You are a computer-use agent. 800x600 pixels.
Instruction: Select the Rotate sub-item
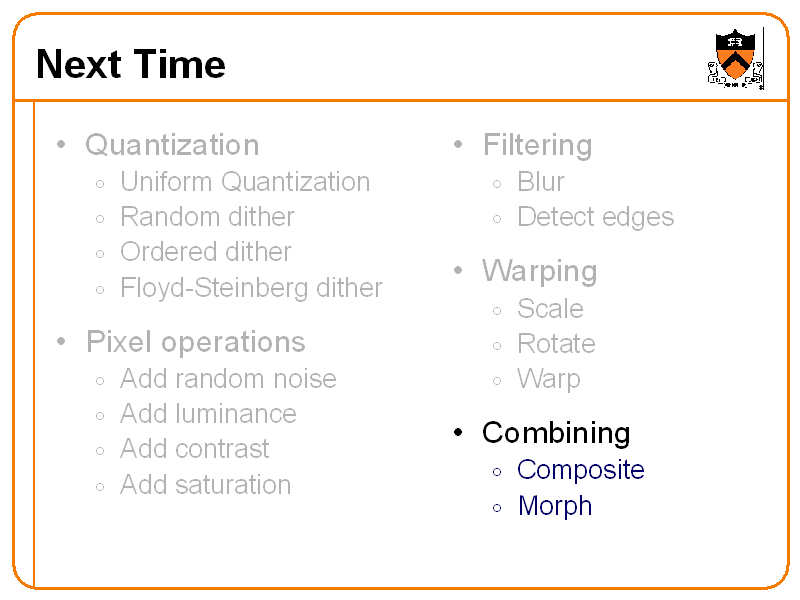pyautogui.click(x=556, y=344)
